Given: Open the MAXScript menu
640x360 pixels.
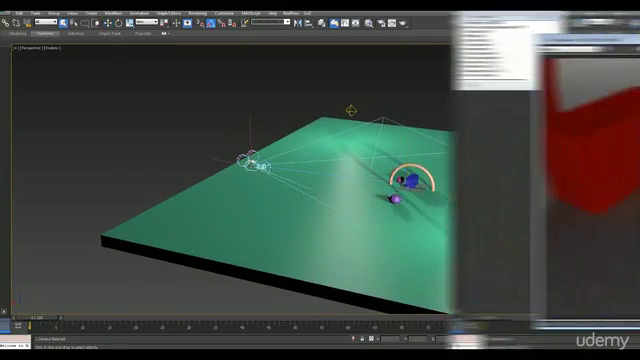Looking at the screenshot, I should (251, 13).
